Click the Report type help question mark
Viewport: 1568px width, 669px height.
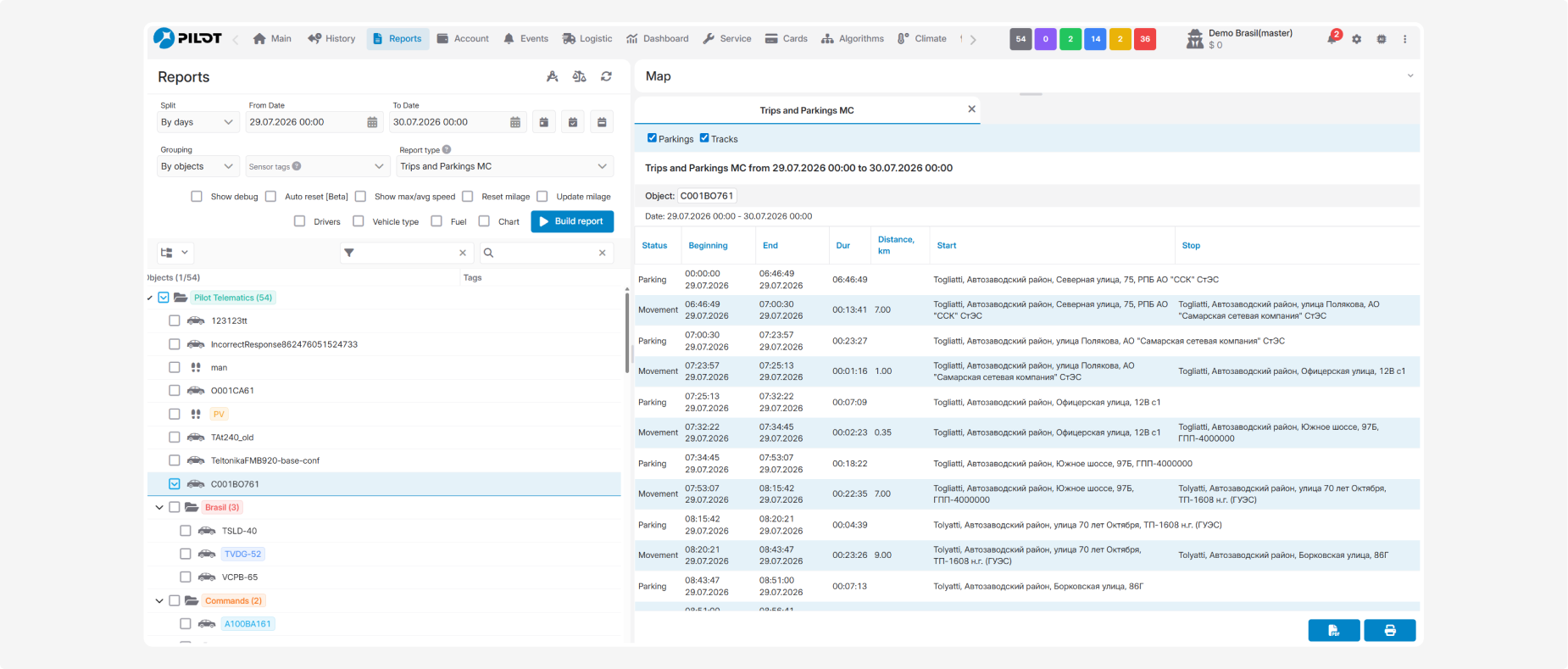[x=447, y=149]
